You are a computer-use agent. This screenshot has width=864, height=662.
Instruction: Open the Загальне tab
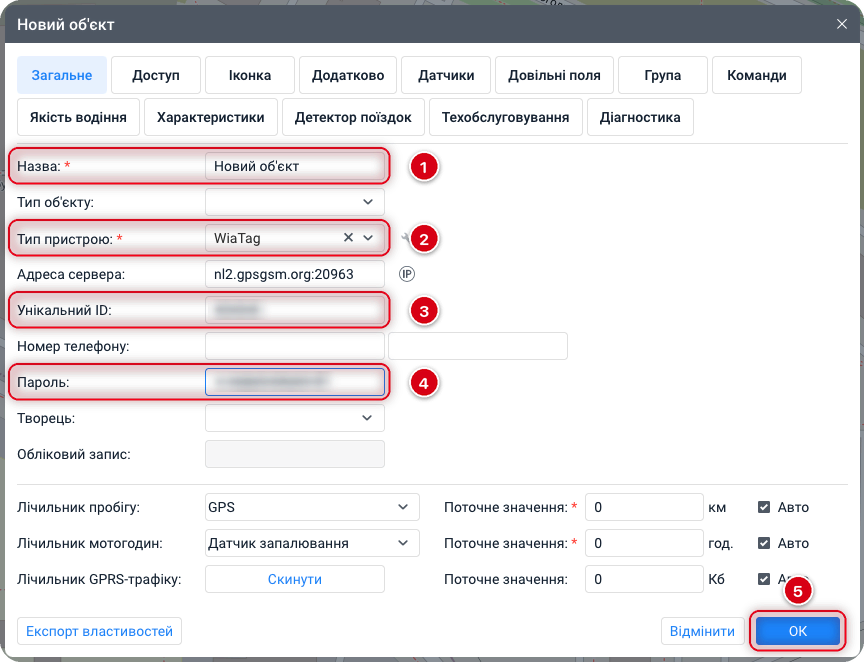pyautogui.click(x=62, y=75)
